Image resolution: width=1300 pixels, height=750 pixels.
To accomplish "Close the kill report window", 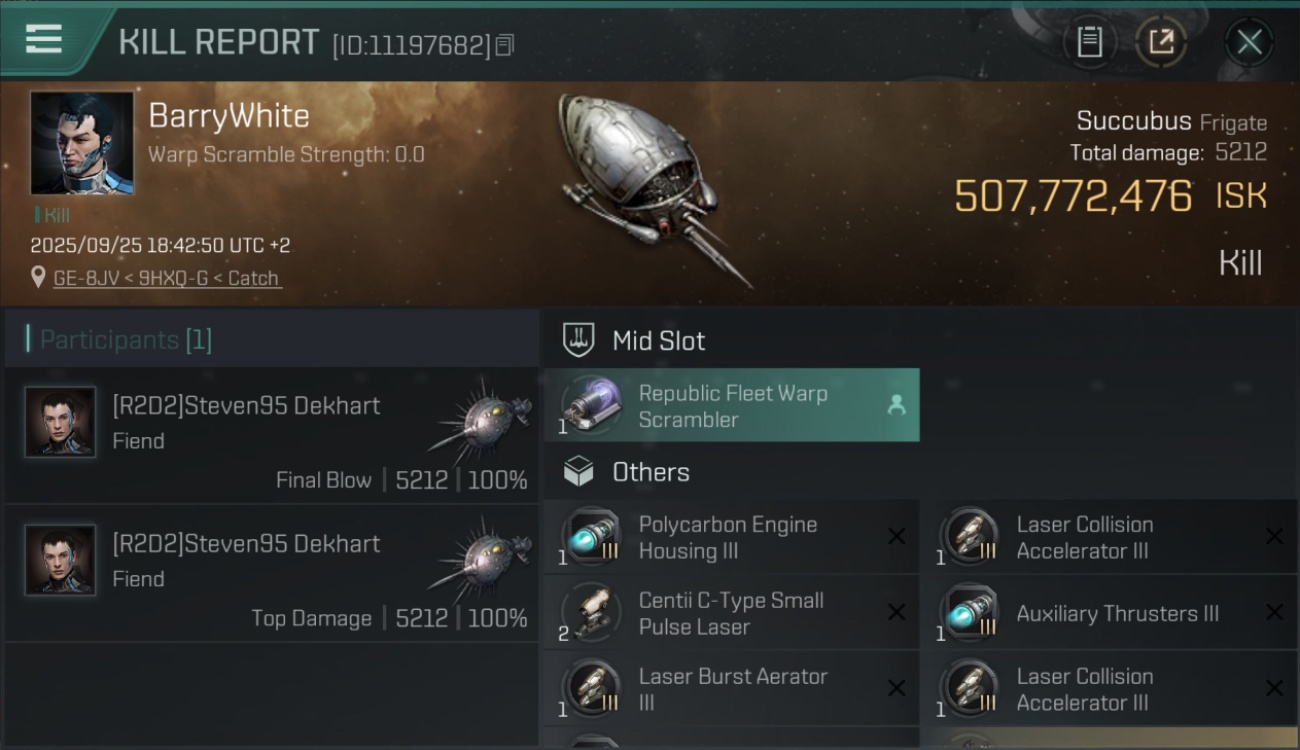I will tap(1249, 42).
